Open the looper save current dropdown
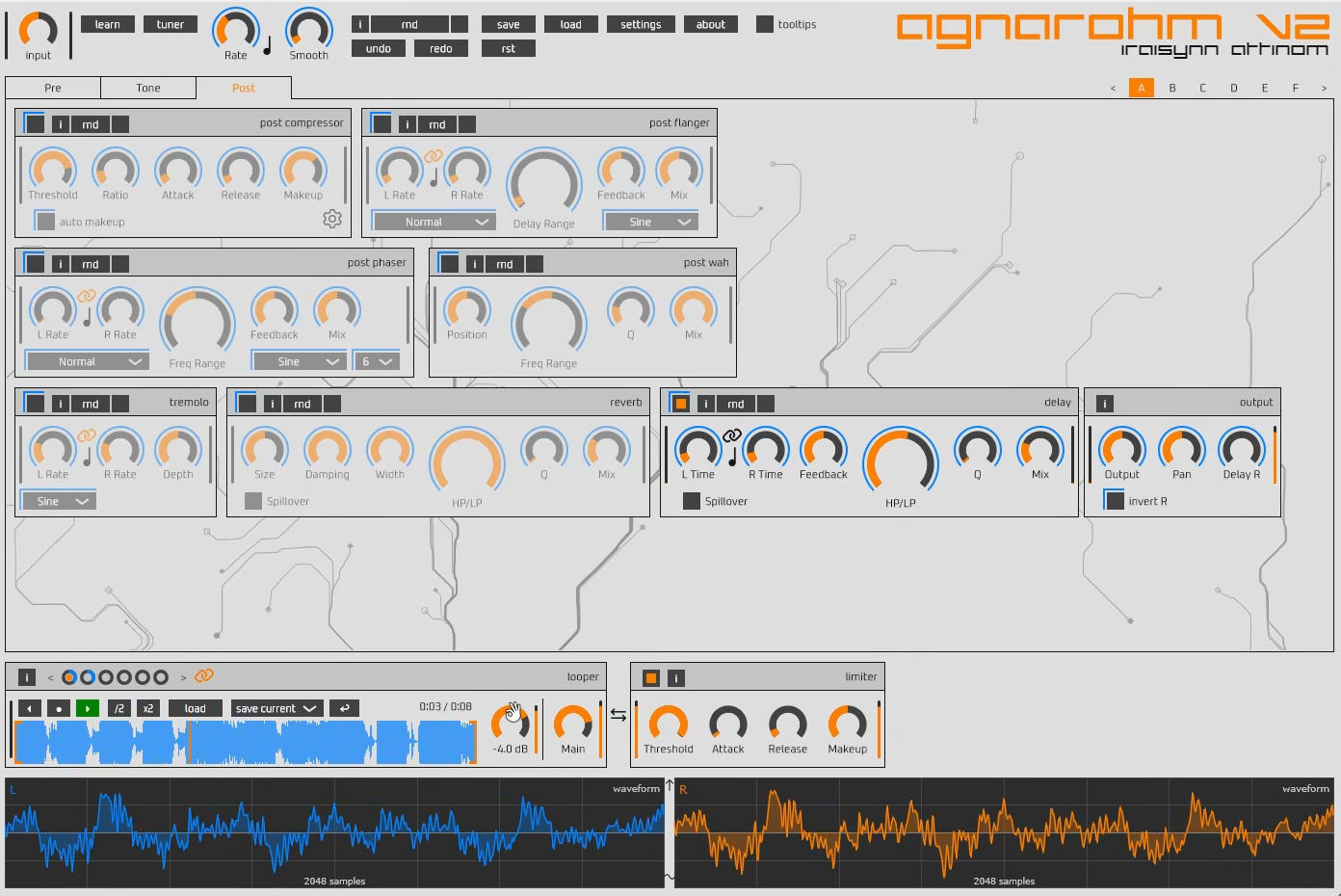 (276, 708)
